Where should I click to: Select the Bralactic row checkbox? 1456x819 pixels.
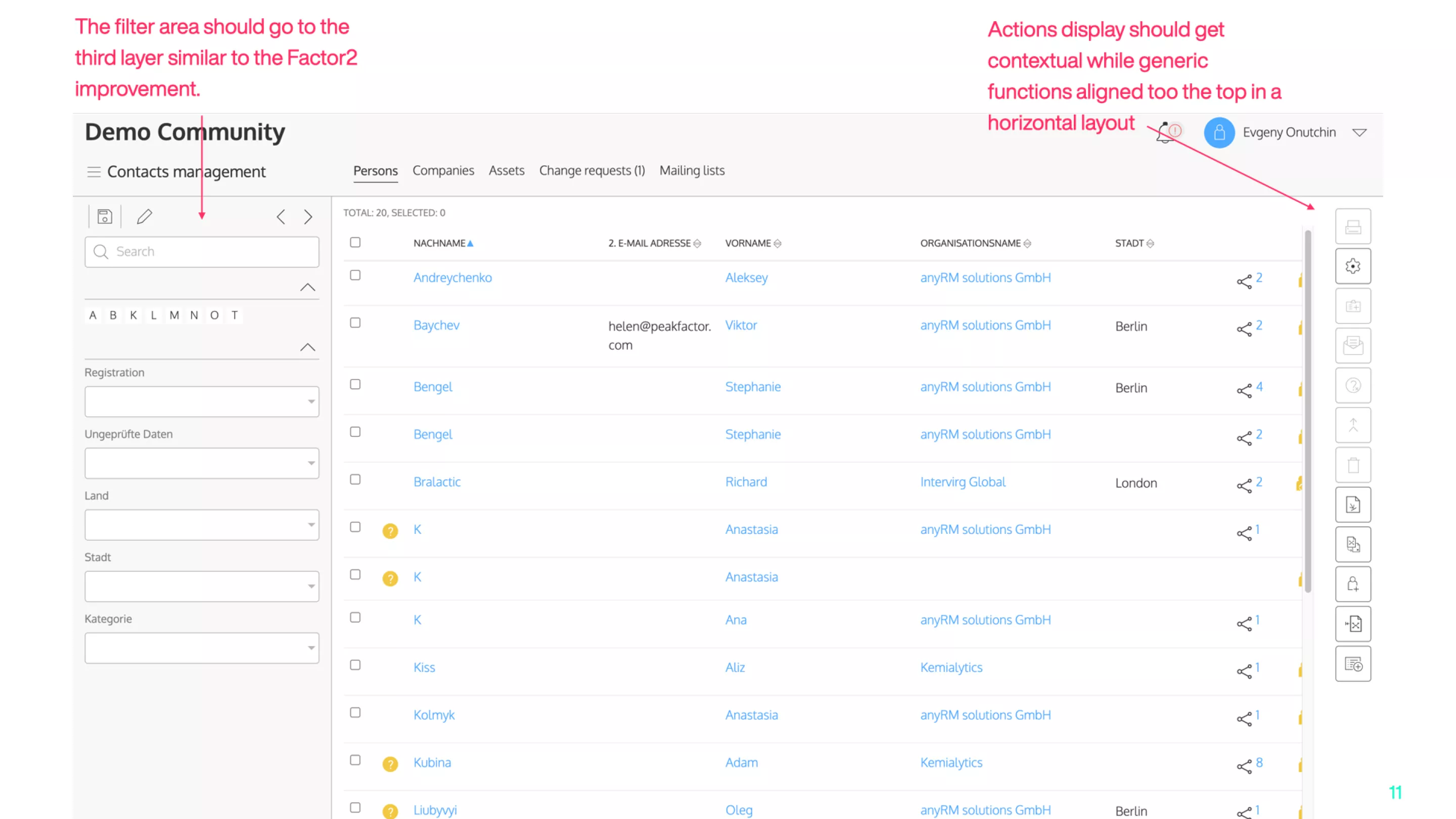(x=355, y=479)
